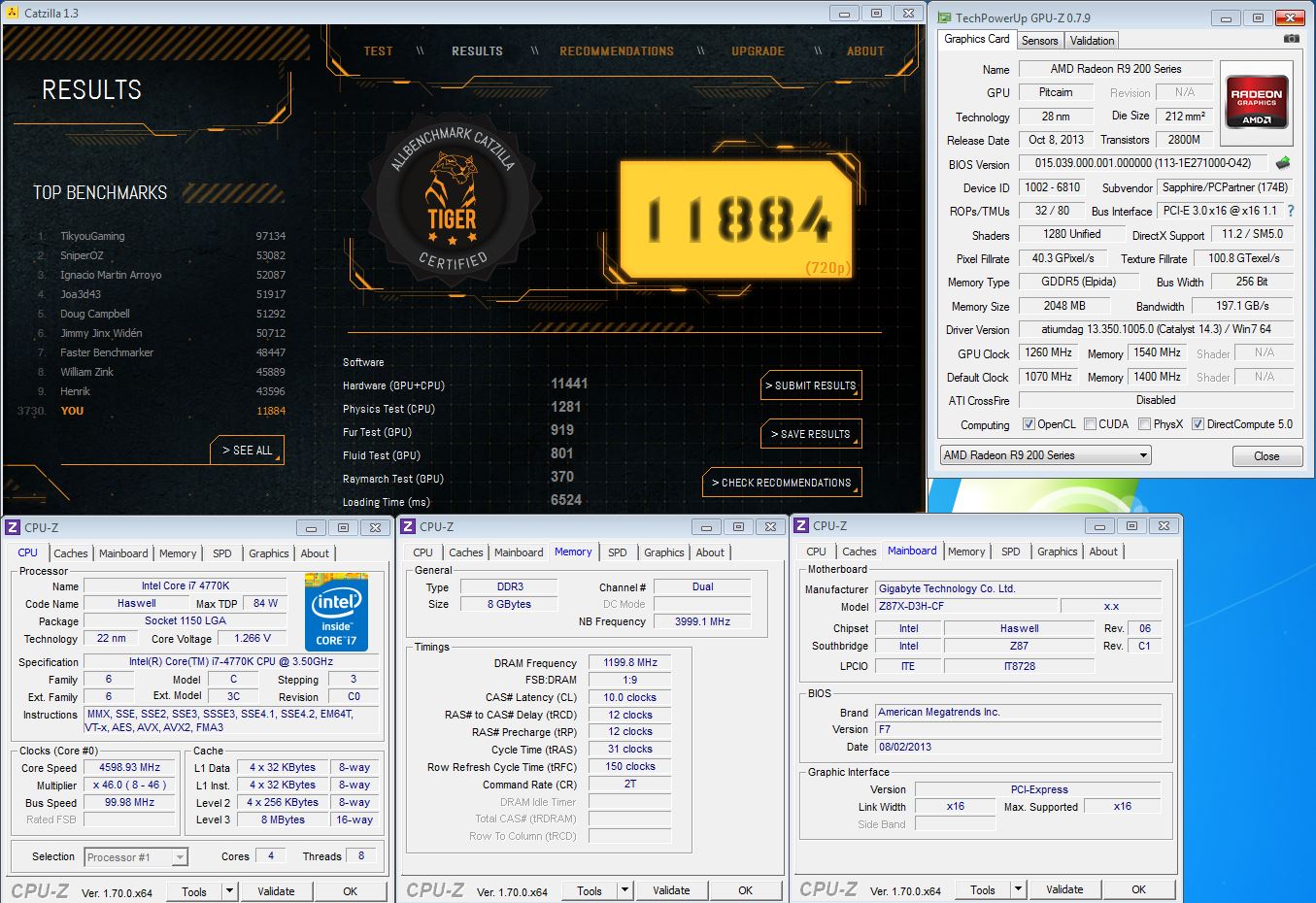
Task: Click Validate in the CPU-Z CPU window
Action: (276, 891)
